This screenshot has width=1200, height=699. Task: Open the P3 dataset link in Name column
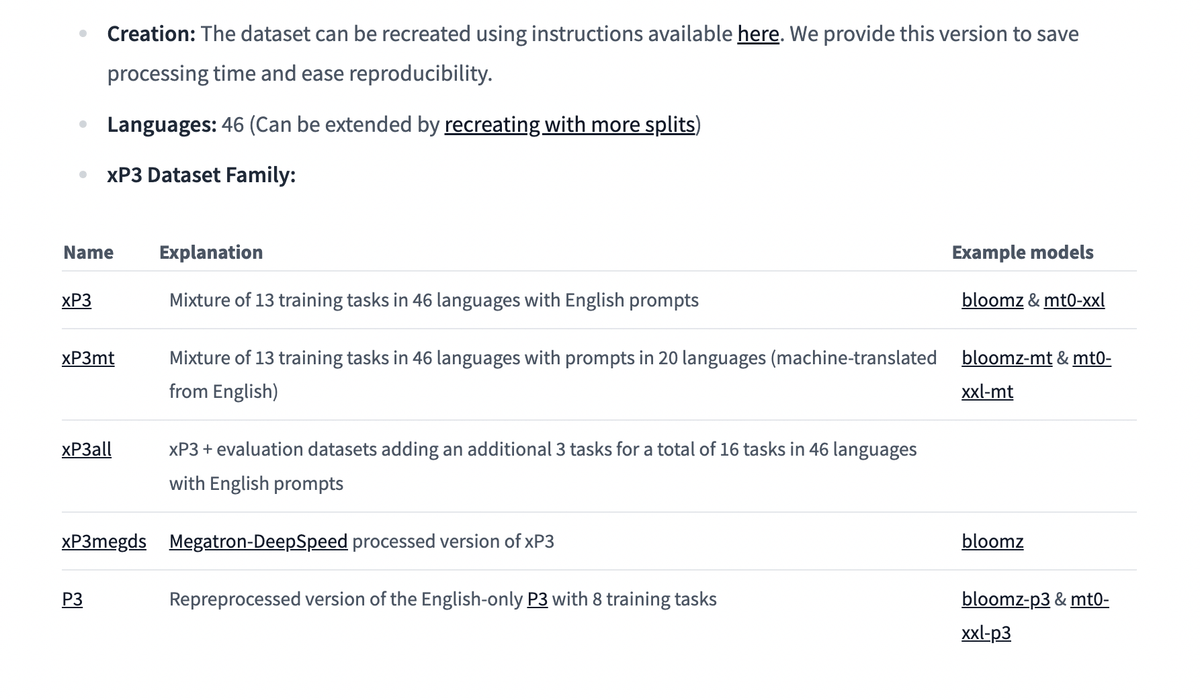click(x=72, y=599)
